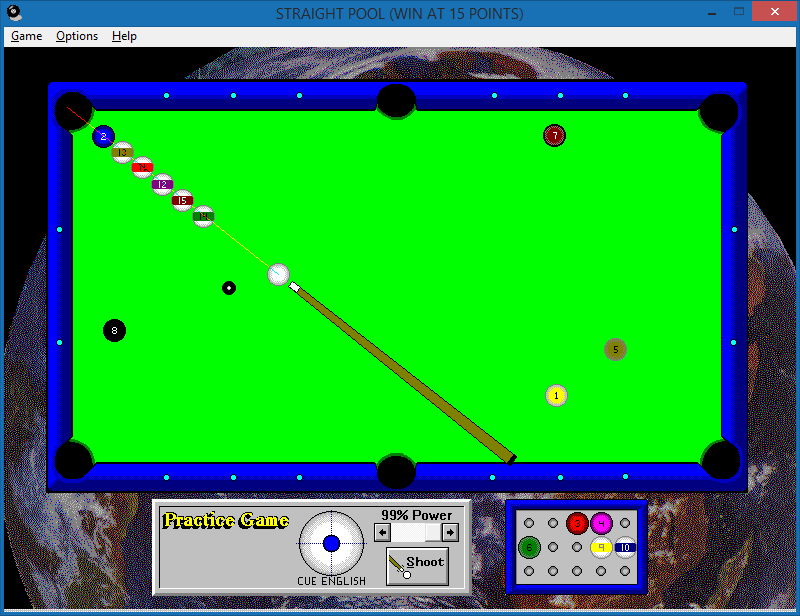Click the app icon in the title bar
This screenshot has width=800, height=616.
[15, 13]
